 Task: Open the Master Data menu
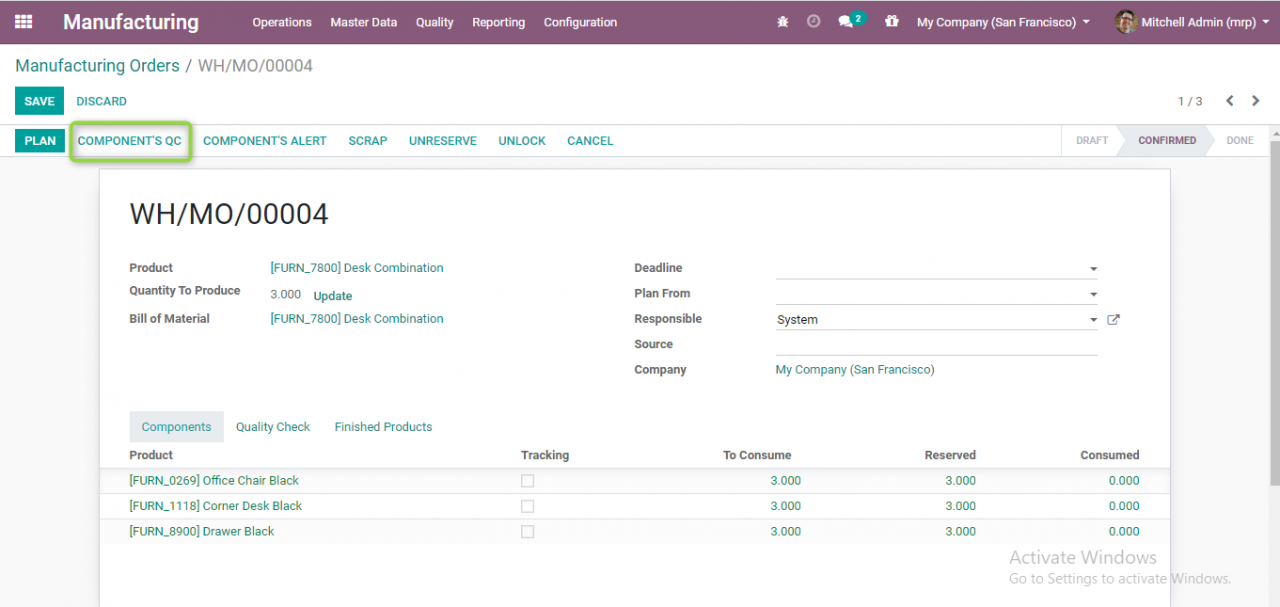363,22
